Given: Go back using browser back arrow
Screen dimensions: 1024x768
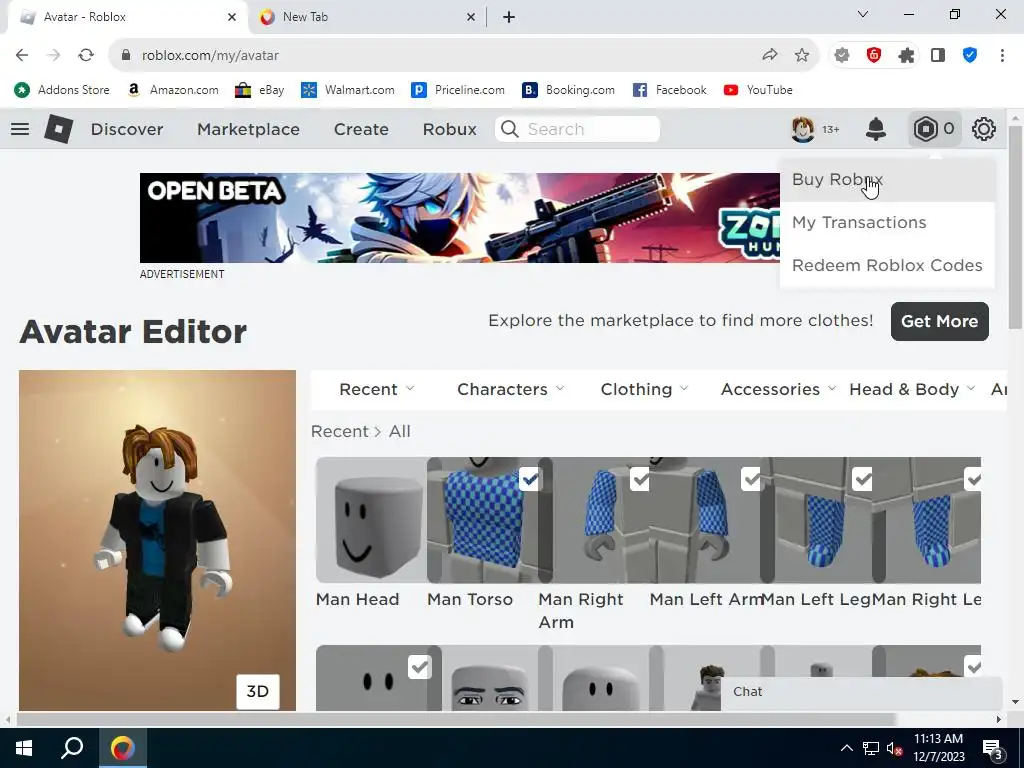Looking at the screenshot, I should pyautogui.click(x=22, y=56).
